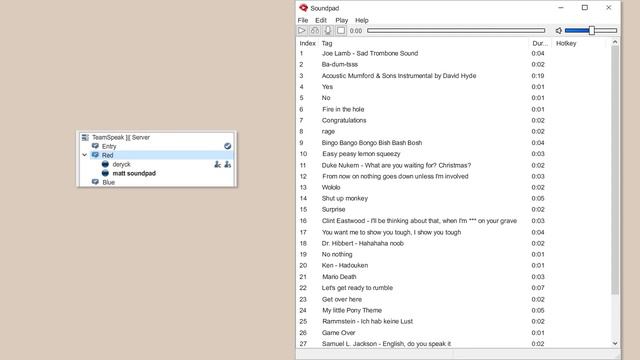
Task: Select the 'Entry' channel label
Action: tap(109, 146)
